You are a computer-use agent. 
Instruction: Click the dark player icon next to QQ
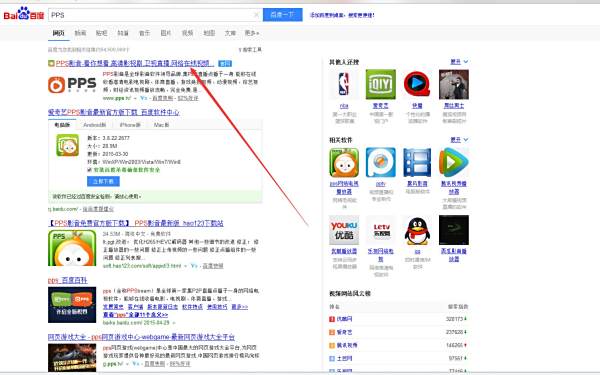[x=454, y=230]
